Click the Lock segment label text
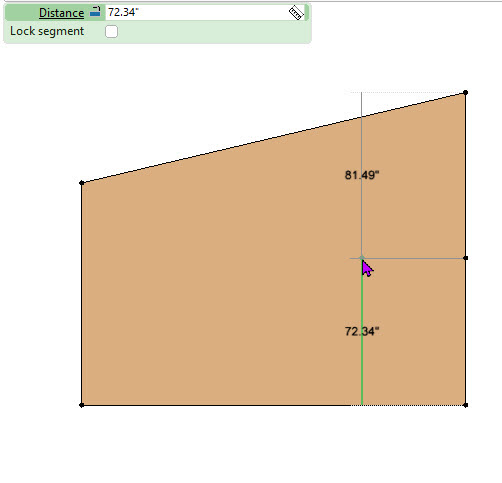Screen dimensions: 502x483 click(x=47, y=31)
